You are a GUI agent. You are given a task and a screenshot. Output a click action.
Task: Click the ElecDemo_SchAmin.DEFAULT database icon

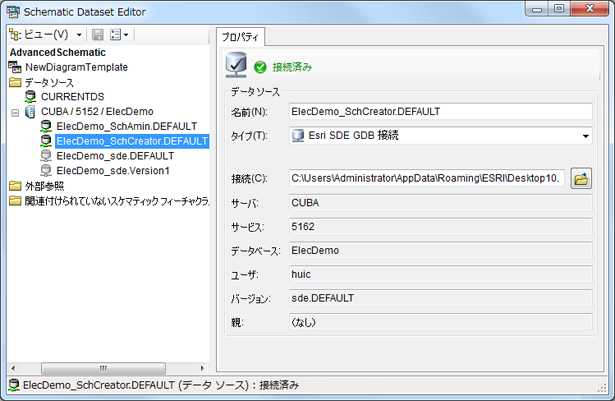[x=46, y=126]
